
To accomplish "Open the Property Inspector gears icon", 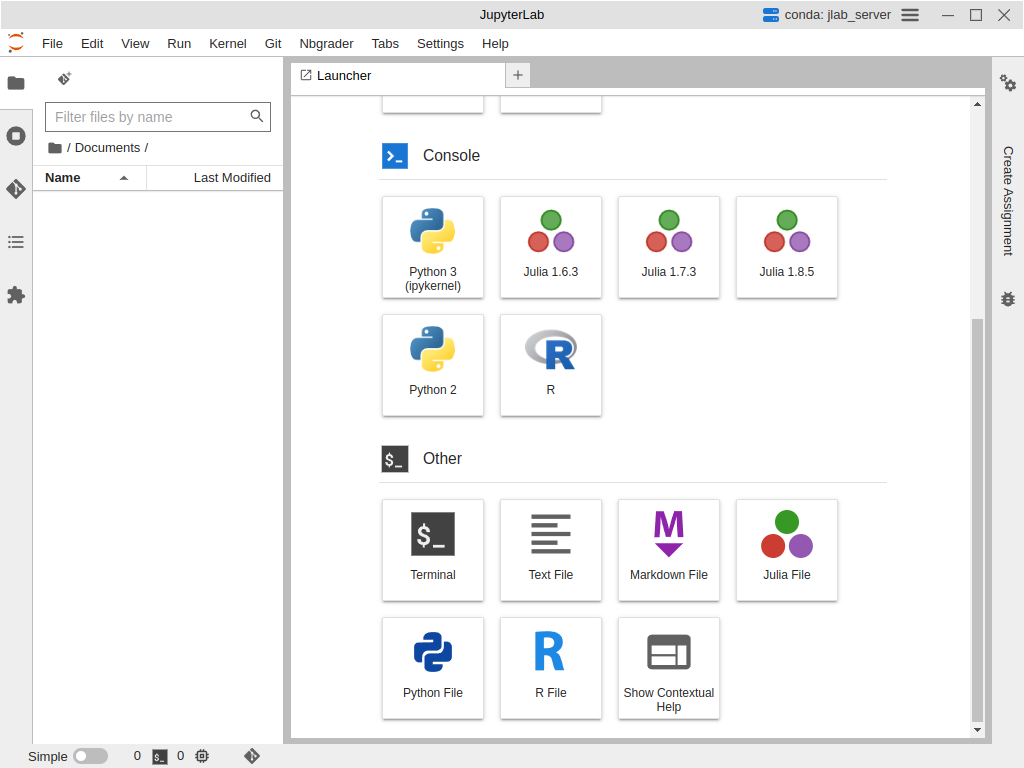I will point(1008,83).
